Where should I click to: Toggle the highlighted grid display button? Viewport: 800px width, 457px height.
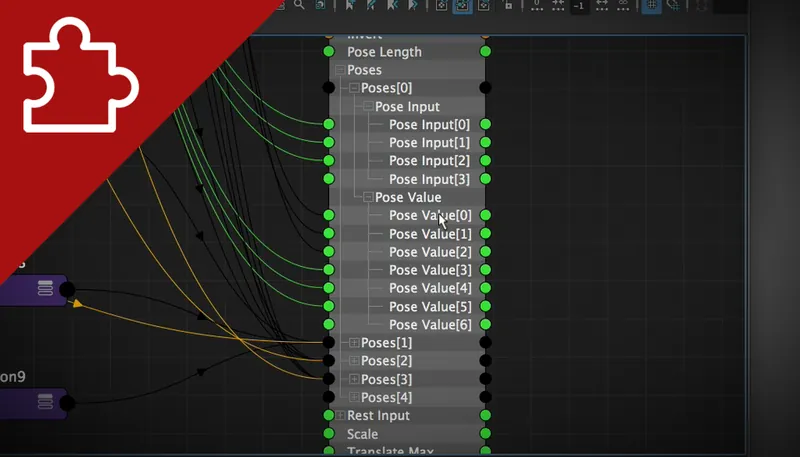(652, 6)
